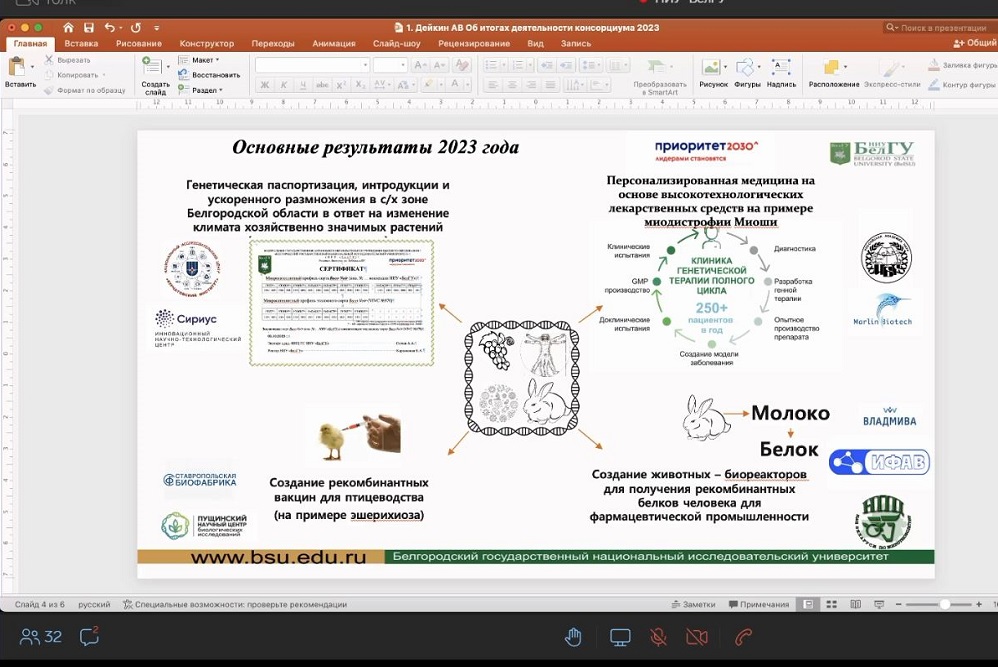Screen dimensions: 998x667
Task: Click the Undo arrow icon
Action: (x=110, y=28)
